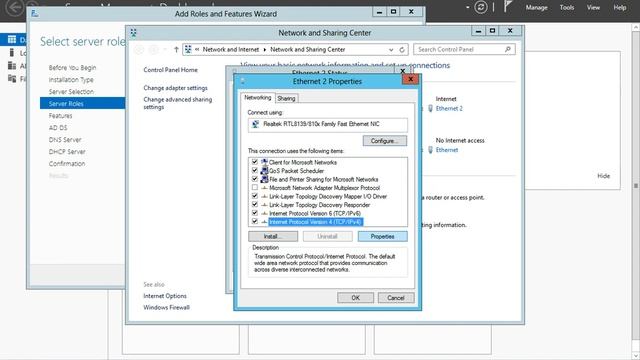Viewport: 640px width, 360px height.
Task: Toggle Link-Layer Topology Discovery Responder checkbox
Action: (x=255, y=205)
